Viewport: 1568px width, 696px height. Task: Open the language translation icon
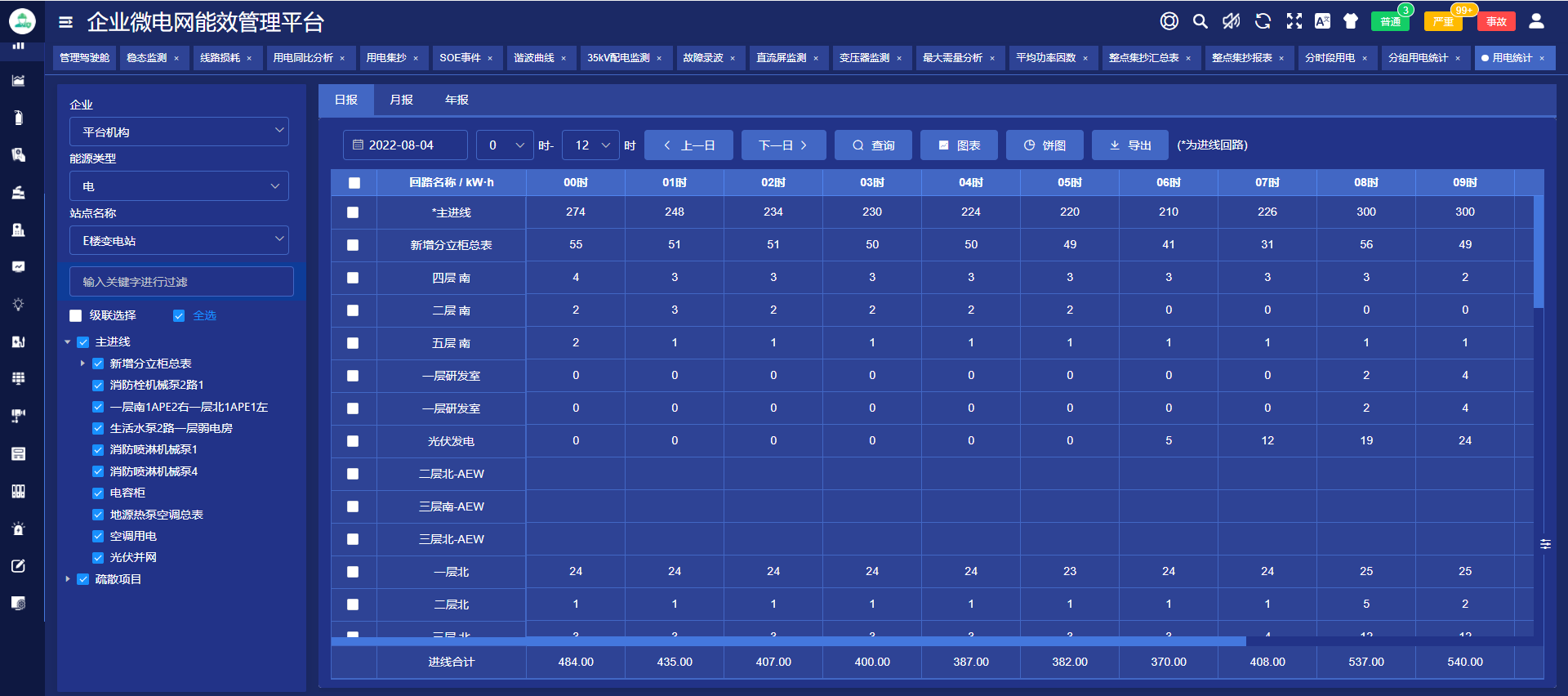pyautogui.click(x=1322, y=21)
